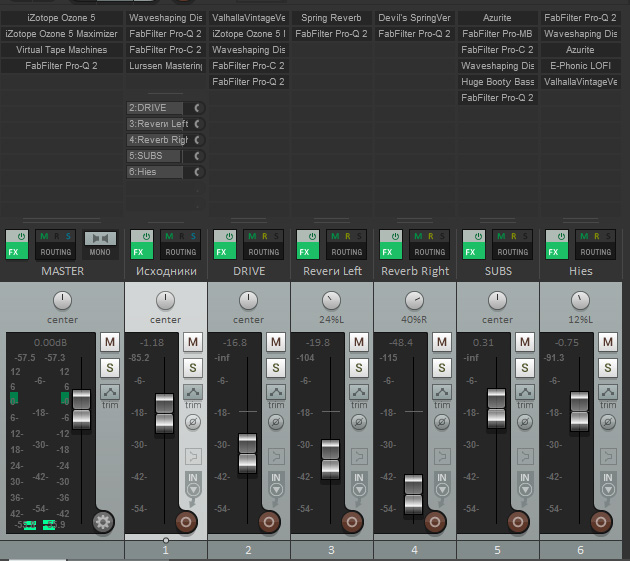Arm record on the Hies track
This screenshot has width=630, height=561.
pyautogui.click(x=601, y=522)
